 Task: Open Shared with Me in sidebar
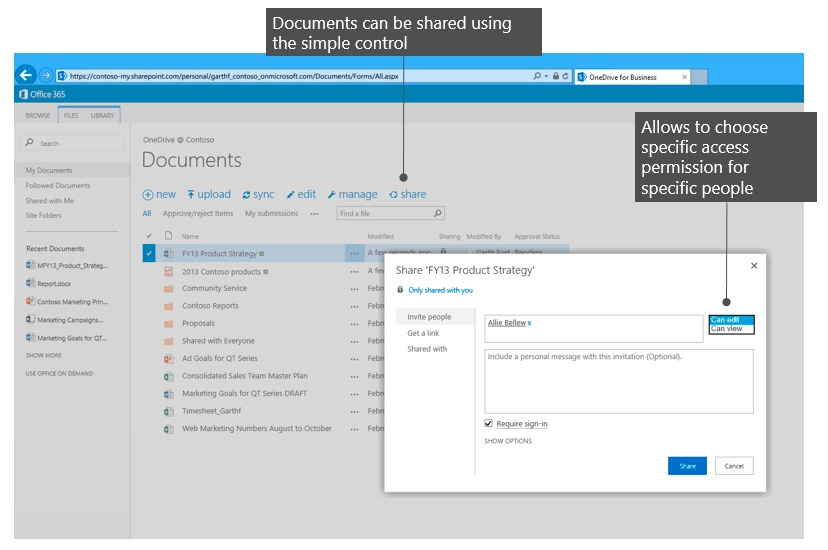(x=50, y=201)
